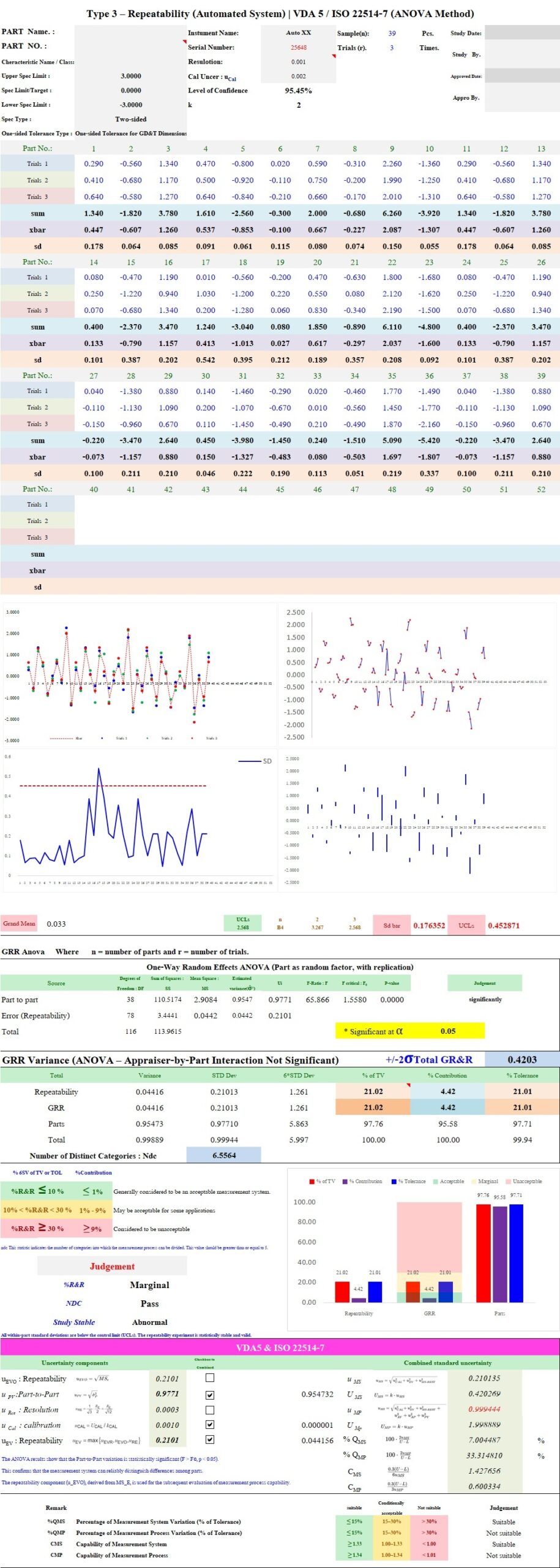Select the Number of Distinct Categories value 6.5564

click(223, 1155)
